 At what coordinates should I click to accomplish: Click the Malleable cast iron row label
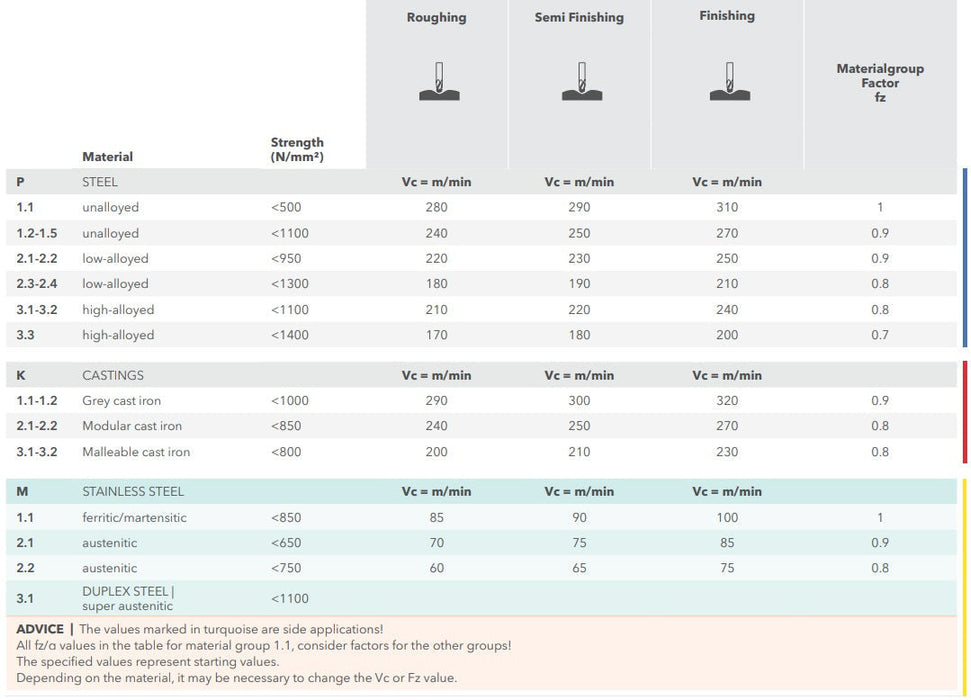click(x=136, y=452)
